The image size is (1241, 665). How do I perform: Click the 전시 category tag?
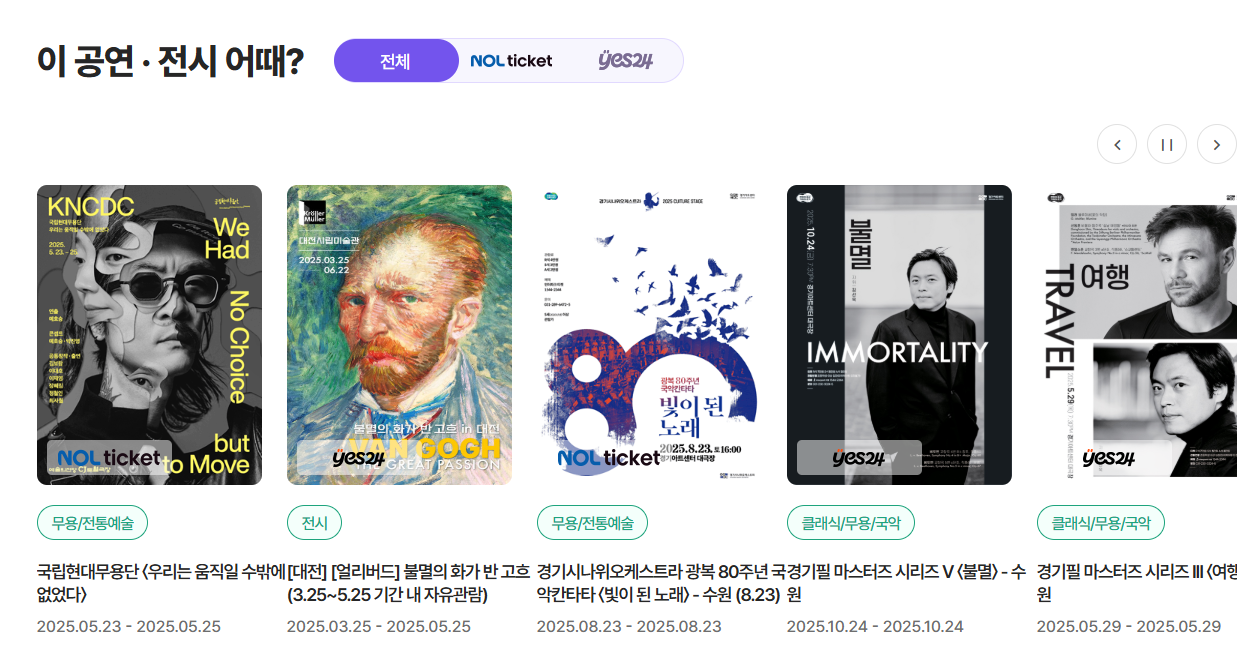(314, 522)
